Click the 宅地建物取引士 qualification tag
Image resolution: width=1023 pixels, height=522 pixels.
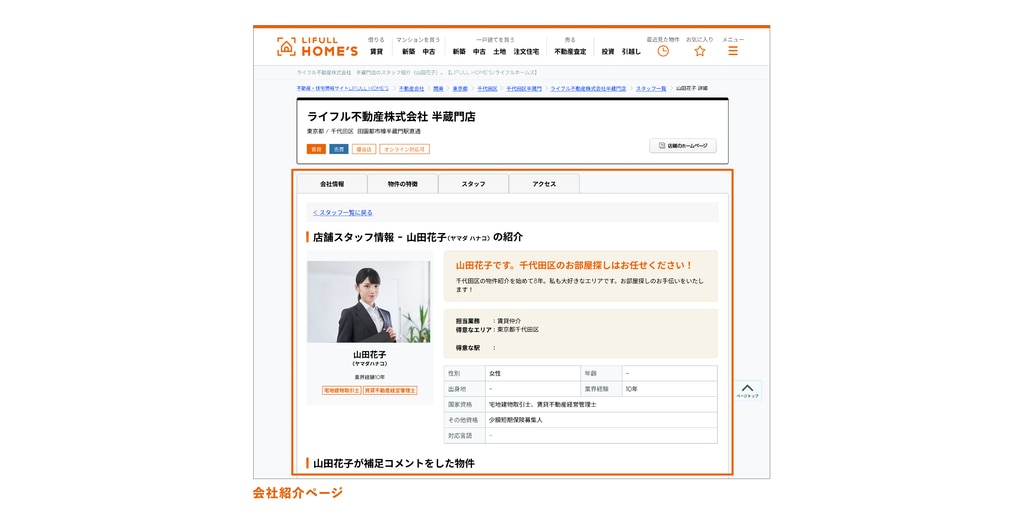(341, 391)
